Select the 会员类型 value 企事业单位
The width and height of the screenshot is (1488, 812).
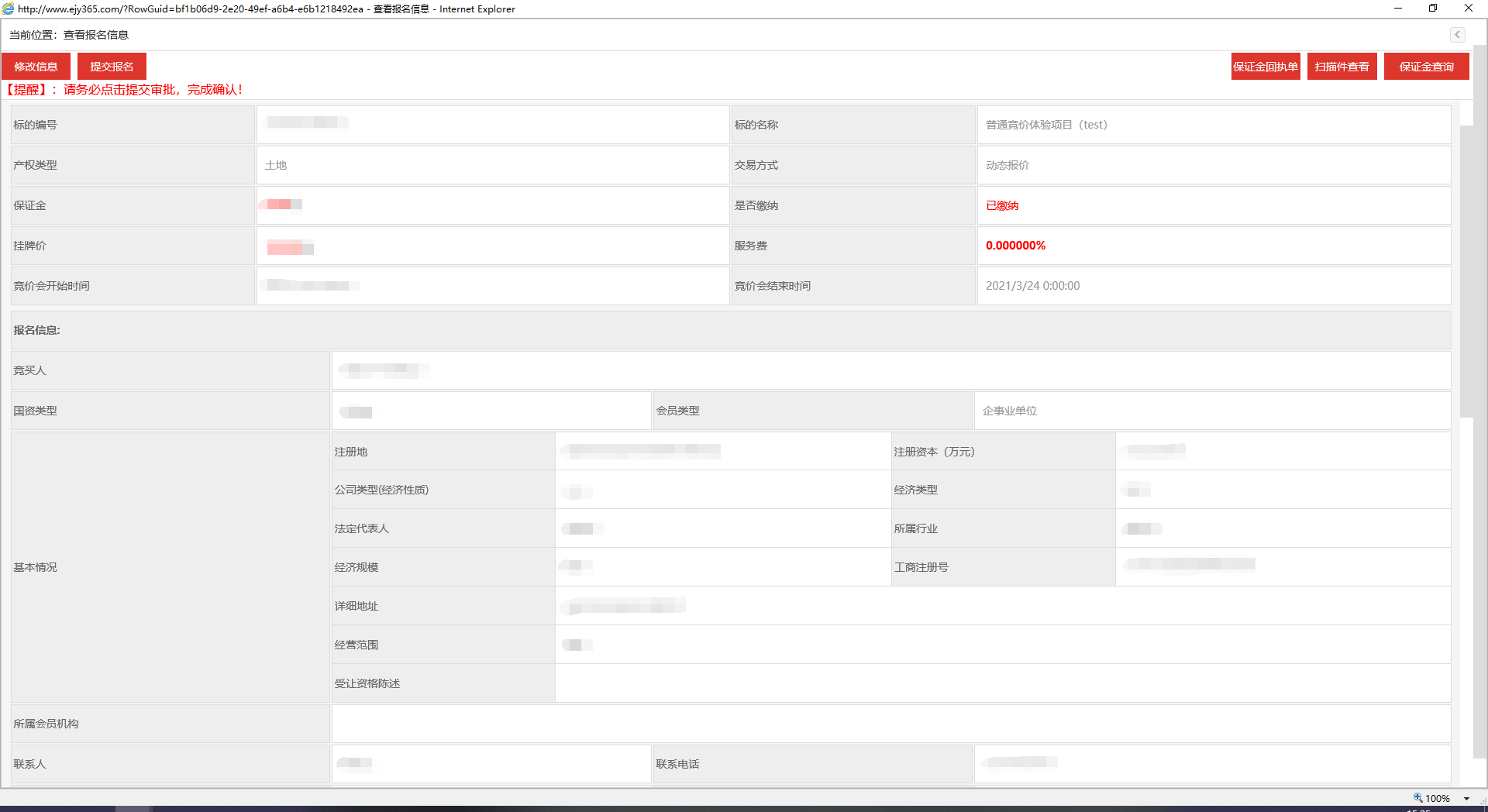1010,411
